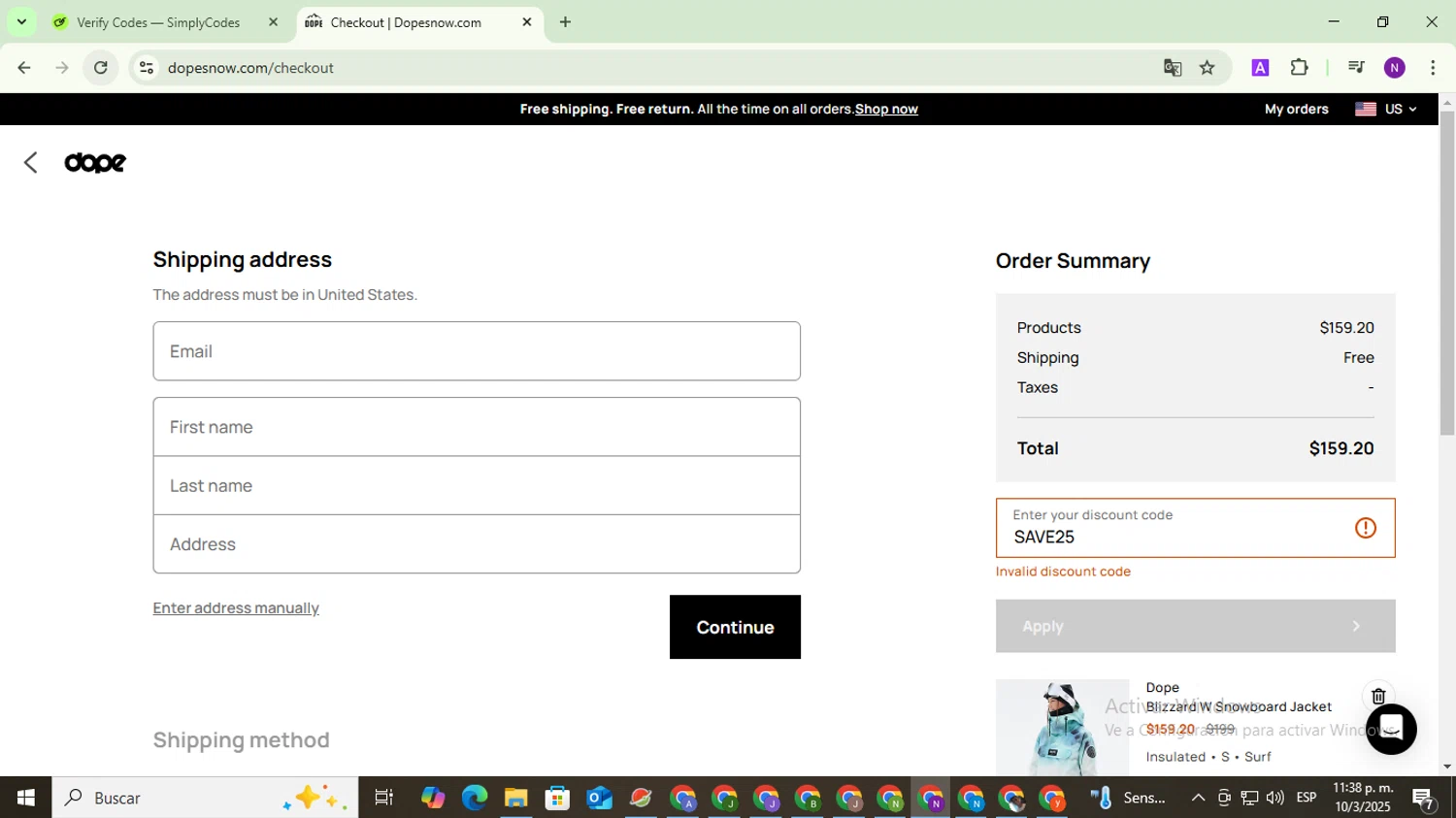Reload the checkout page
The height and width of the screenshot is (818, 1456).
pos(101,68)
